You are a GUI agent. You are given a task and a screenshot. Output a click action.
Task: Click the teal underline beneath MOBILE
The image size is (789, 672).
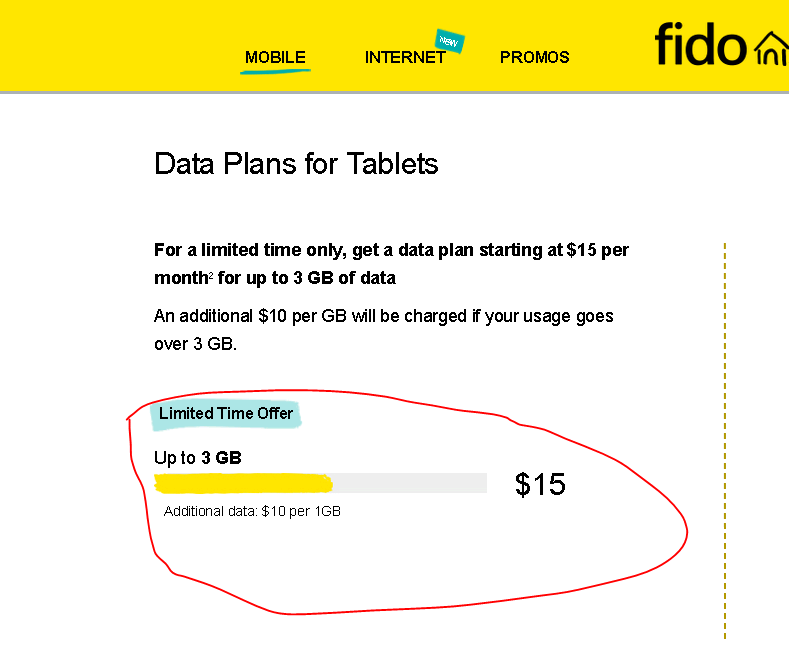click(275, 72)
